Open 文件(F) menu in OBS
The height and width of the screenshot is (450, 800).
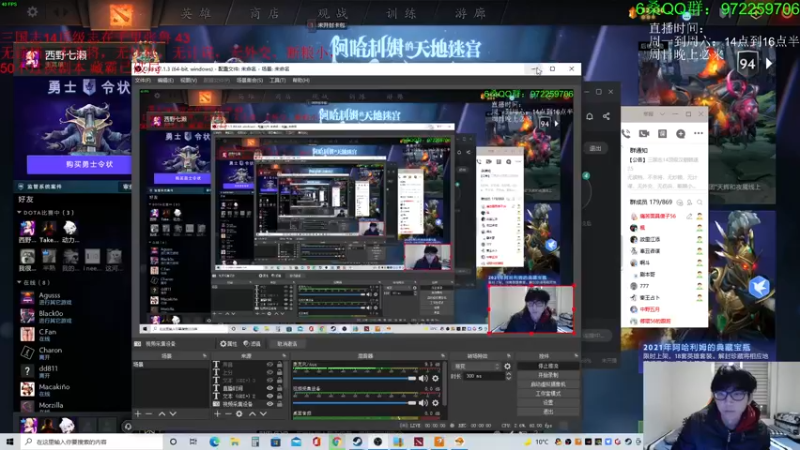(x=143, y=81)
